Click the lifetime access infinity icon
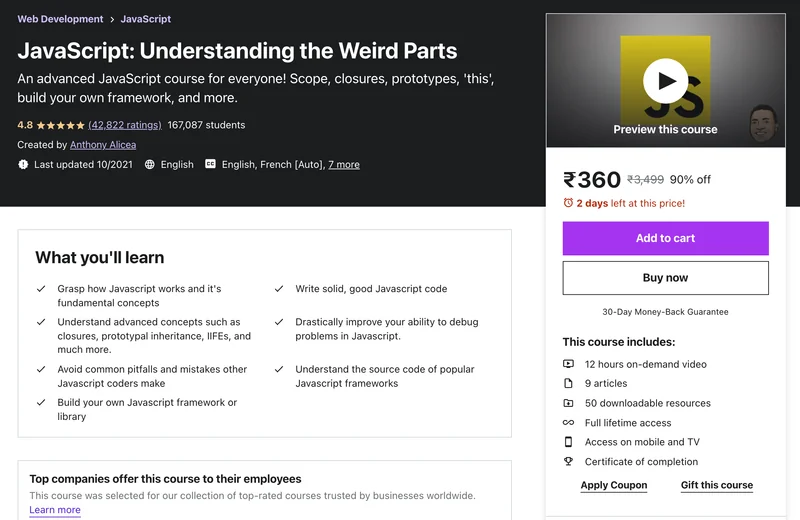This screenshot has width=800, height=520. coord(568,423)
